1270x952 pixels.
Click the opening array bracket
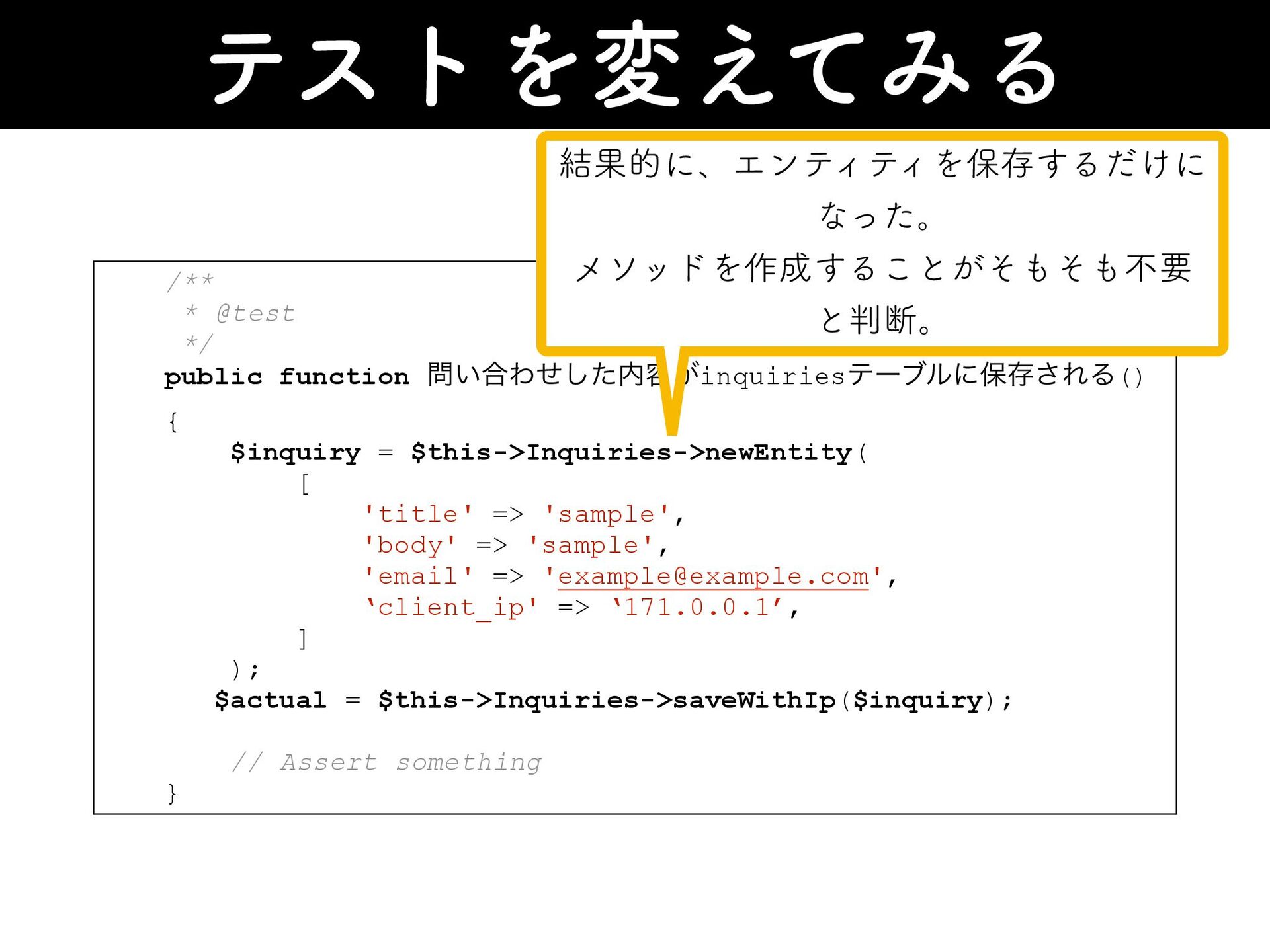[x=304, y=484]
